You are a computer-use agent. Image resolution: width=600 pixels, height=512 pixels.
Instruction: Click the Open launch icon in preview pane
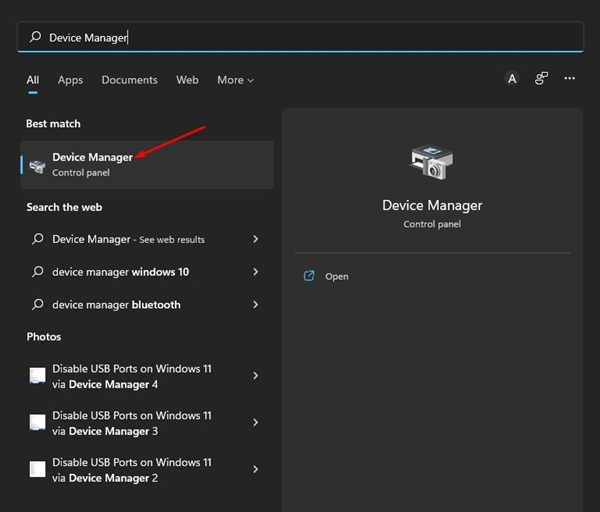pos(309,276)
